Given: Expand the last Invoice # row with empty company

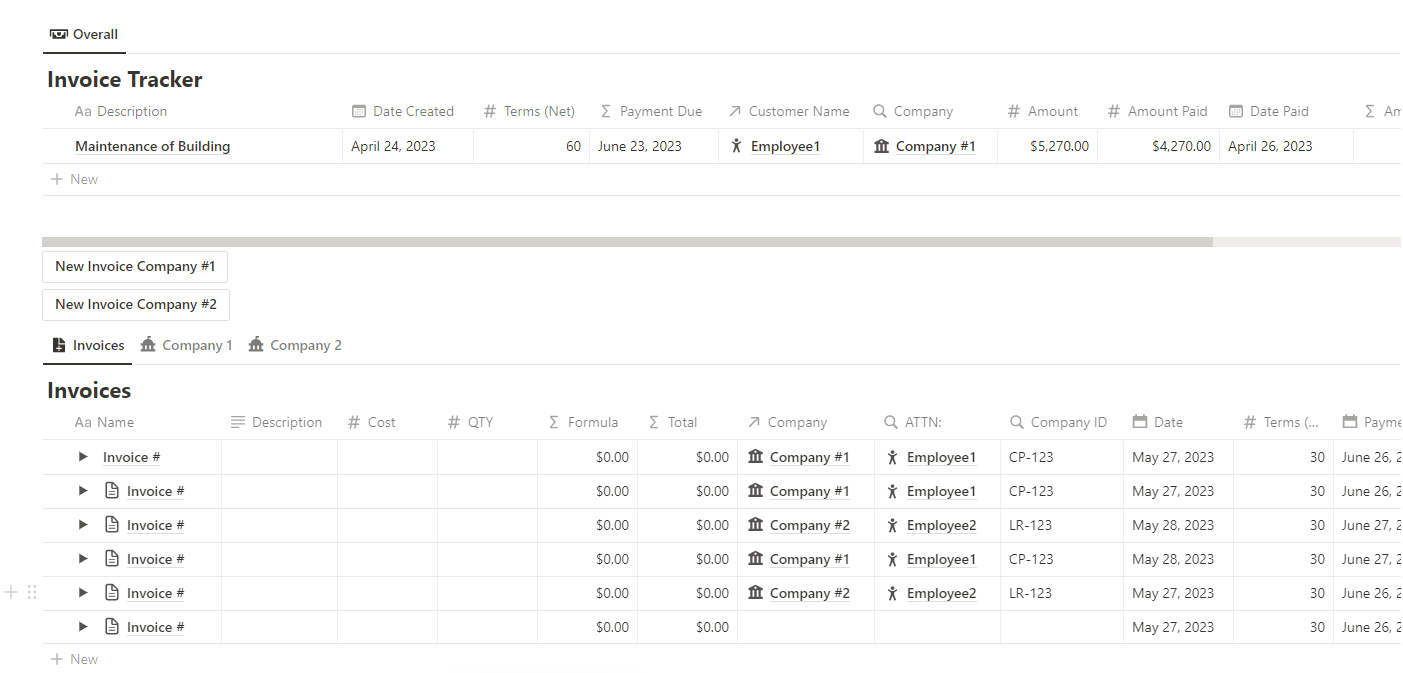Looking at the screenshot, I should [83, 627].
